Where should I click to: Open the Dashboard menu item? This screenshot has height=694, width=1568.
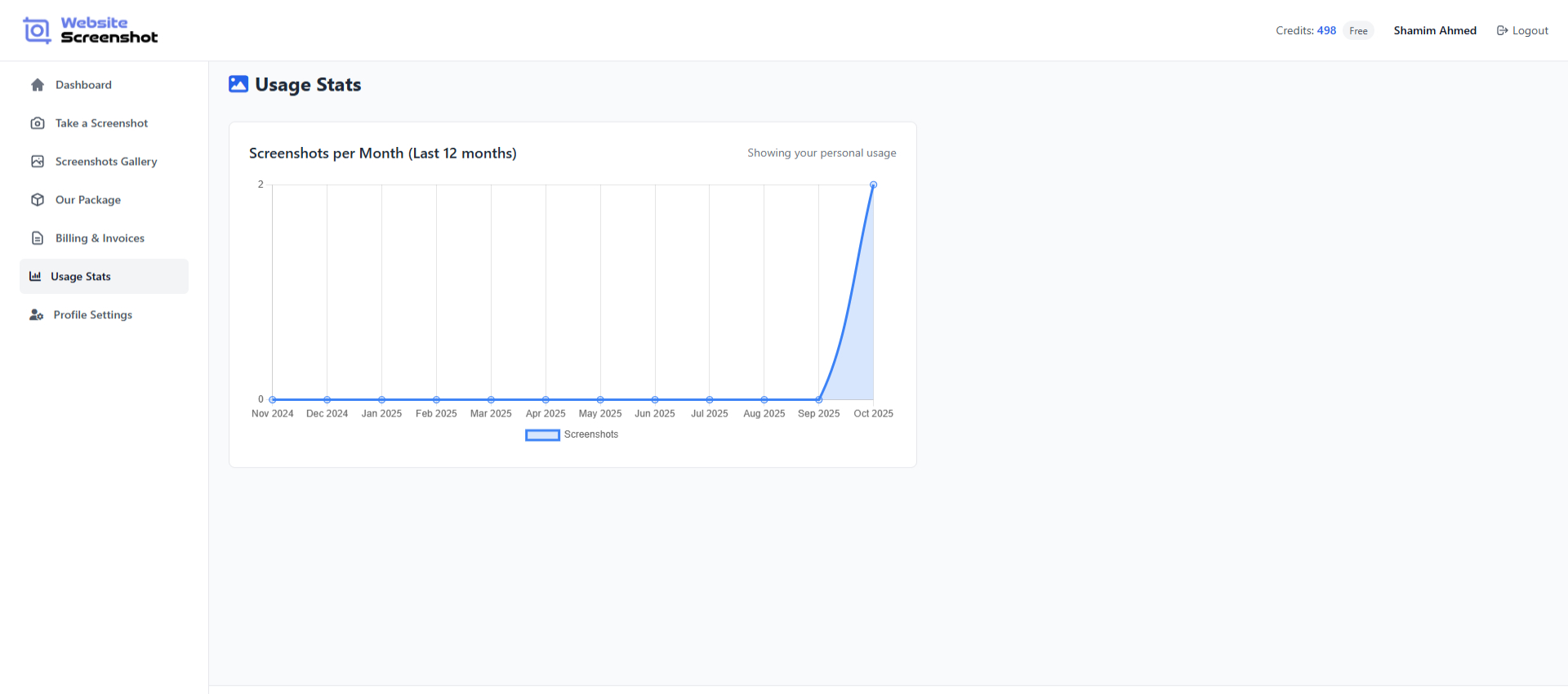point(83,85)
